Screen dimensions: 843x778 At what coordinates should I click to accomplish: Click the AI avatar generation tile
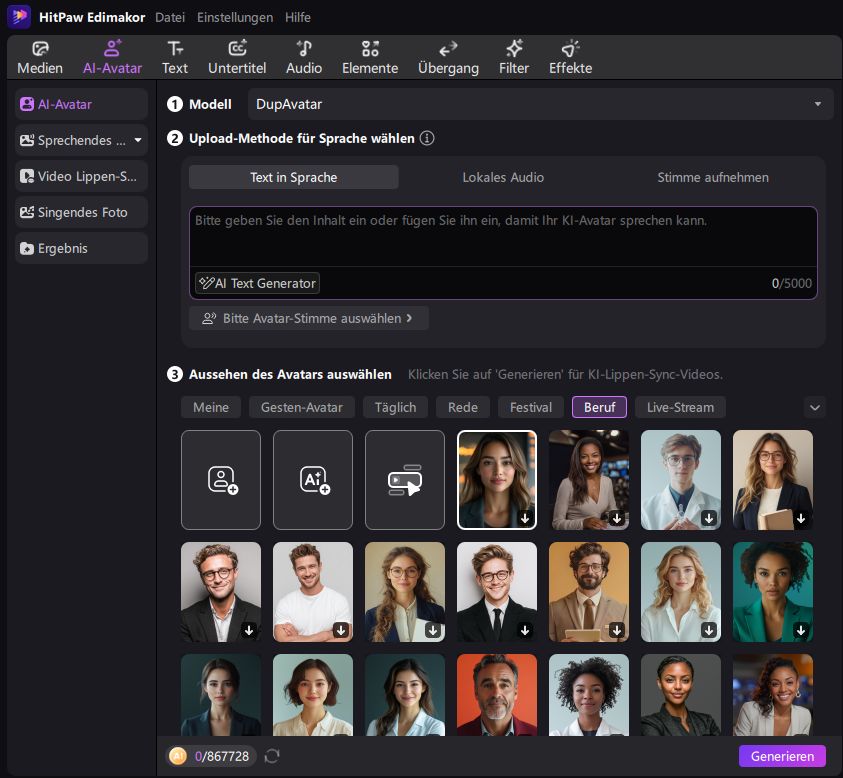313,480
